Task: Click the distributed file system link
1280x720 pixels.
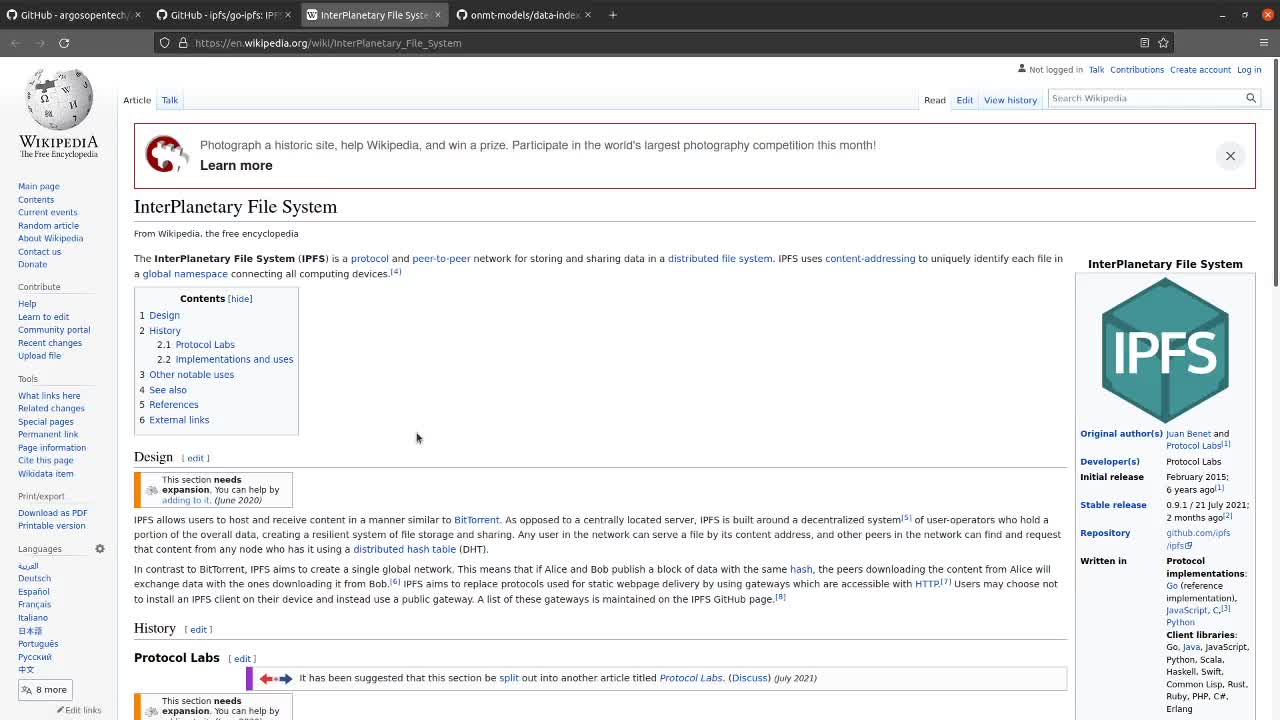Action: 720,259
